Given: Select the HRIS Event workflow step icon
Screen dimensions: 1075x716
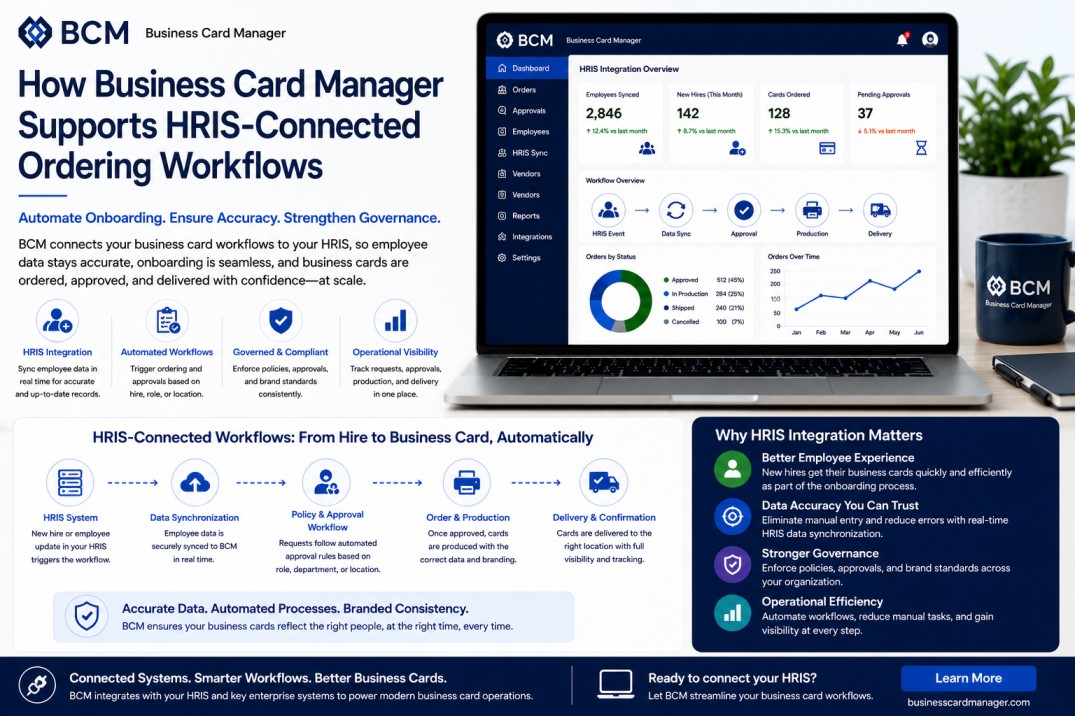Looking at the screenshot, I should 608,210.
